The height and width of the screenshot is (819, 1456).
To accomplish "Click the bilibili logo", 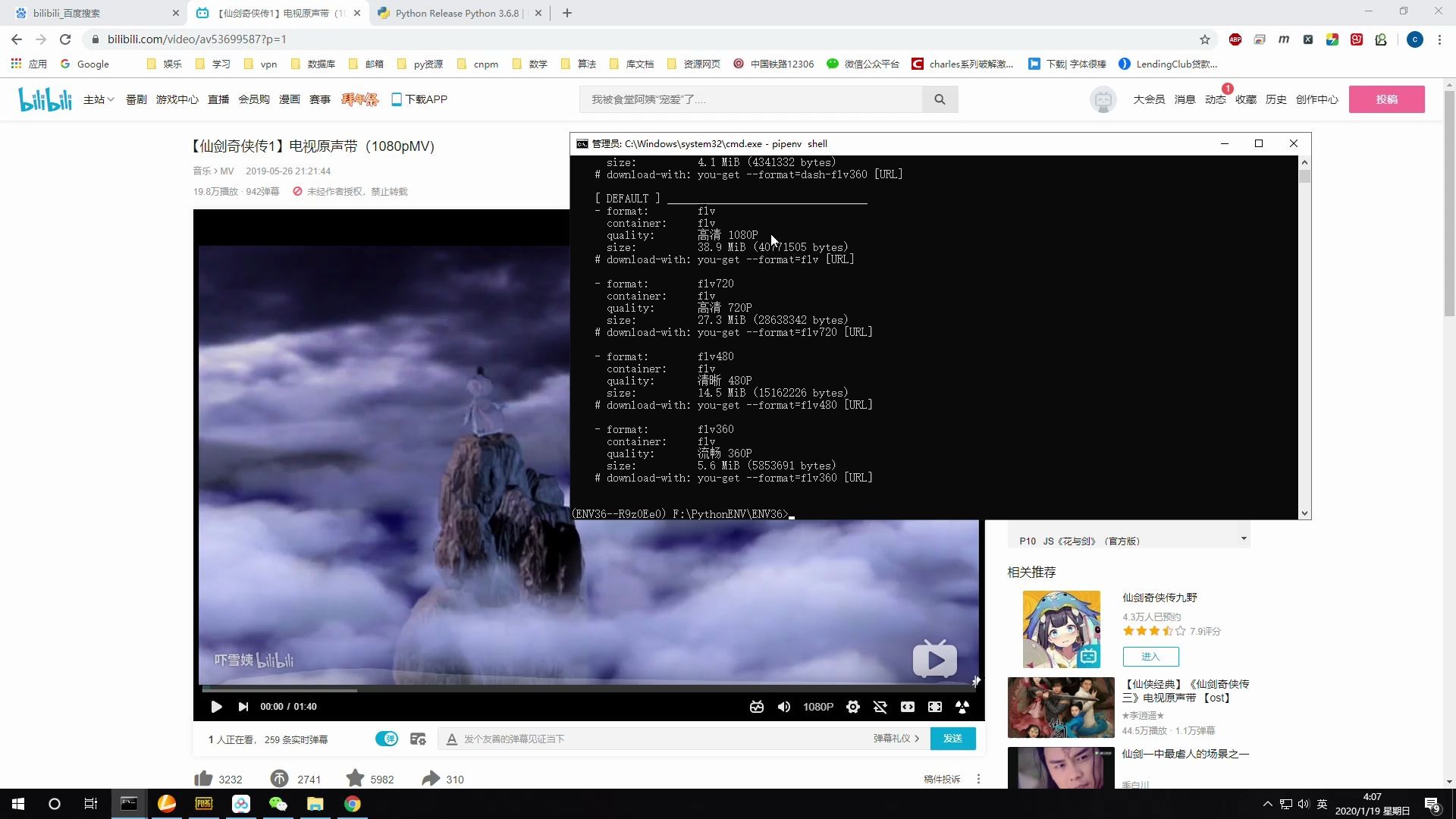I will [x=45, y=99].
